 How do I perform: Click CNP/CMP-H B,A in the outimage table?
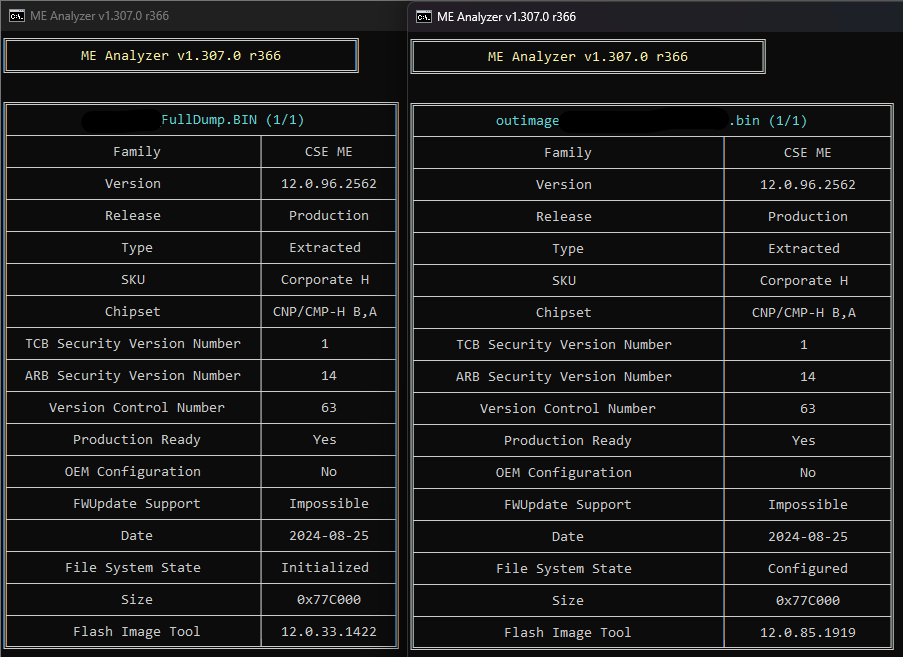coord(803,313)
